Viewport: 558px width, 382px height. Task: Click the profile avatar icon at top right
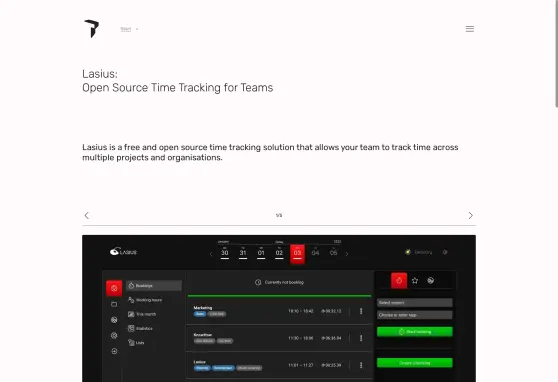[x=408, y=252]
